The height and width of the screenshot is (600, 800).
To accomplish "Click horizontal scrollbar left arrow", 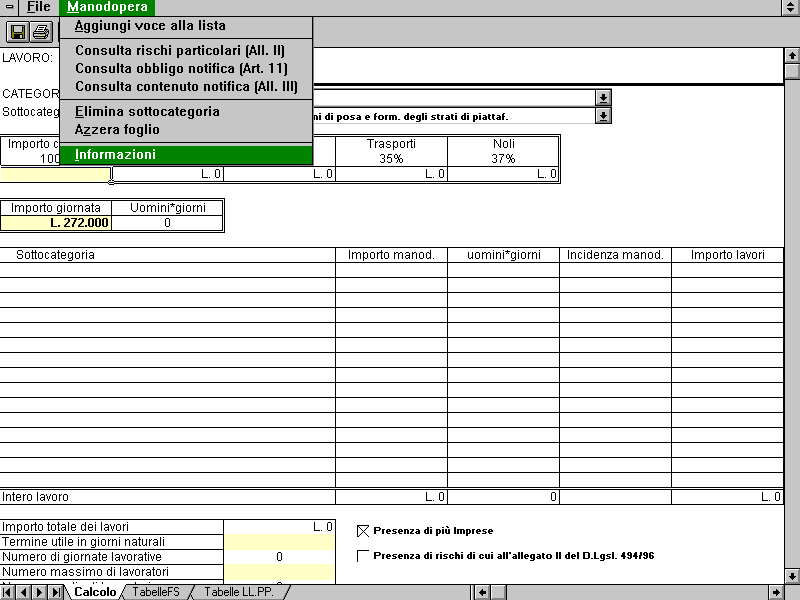I will tap(482, 592).
